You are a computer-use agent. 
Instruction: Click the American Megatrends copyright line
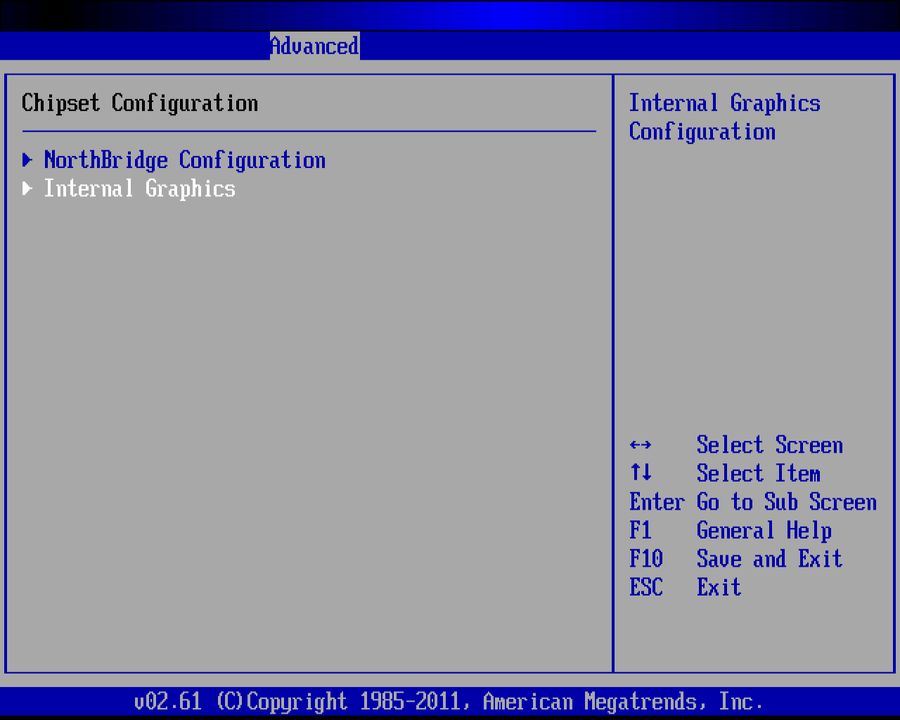click(448, 702)
